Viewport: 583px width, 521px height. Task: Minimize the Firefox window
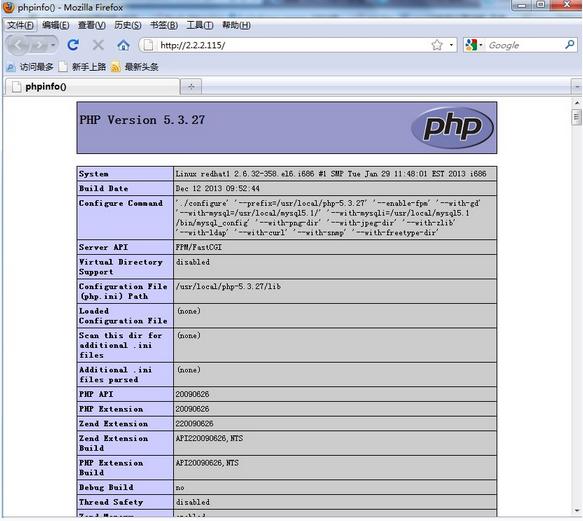click(521, 5)
